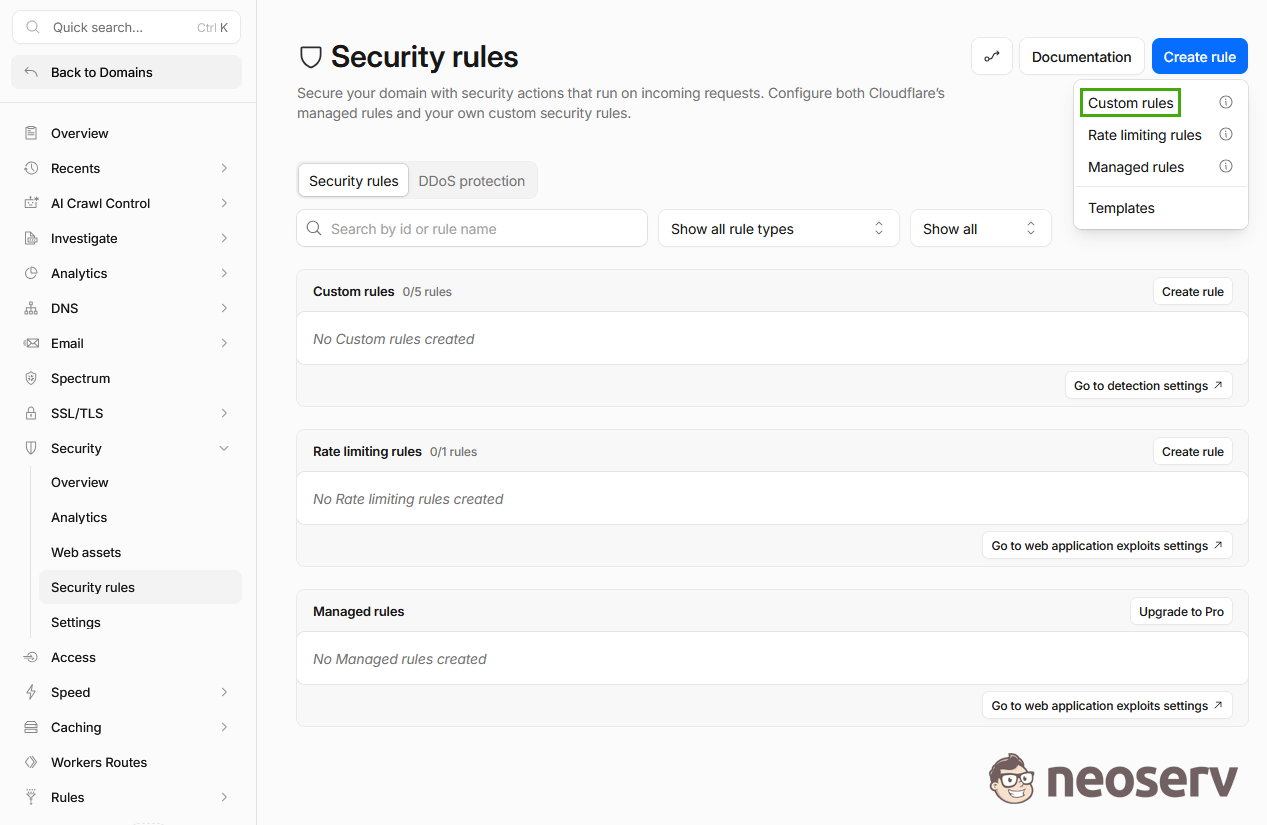1267x825 pixels.
Task: Click the graph icon button near Documentation
Action: (x=992, y=56)
